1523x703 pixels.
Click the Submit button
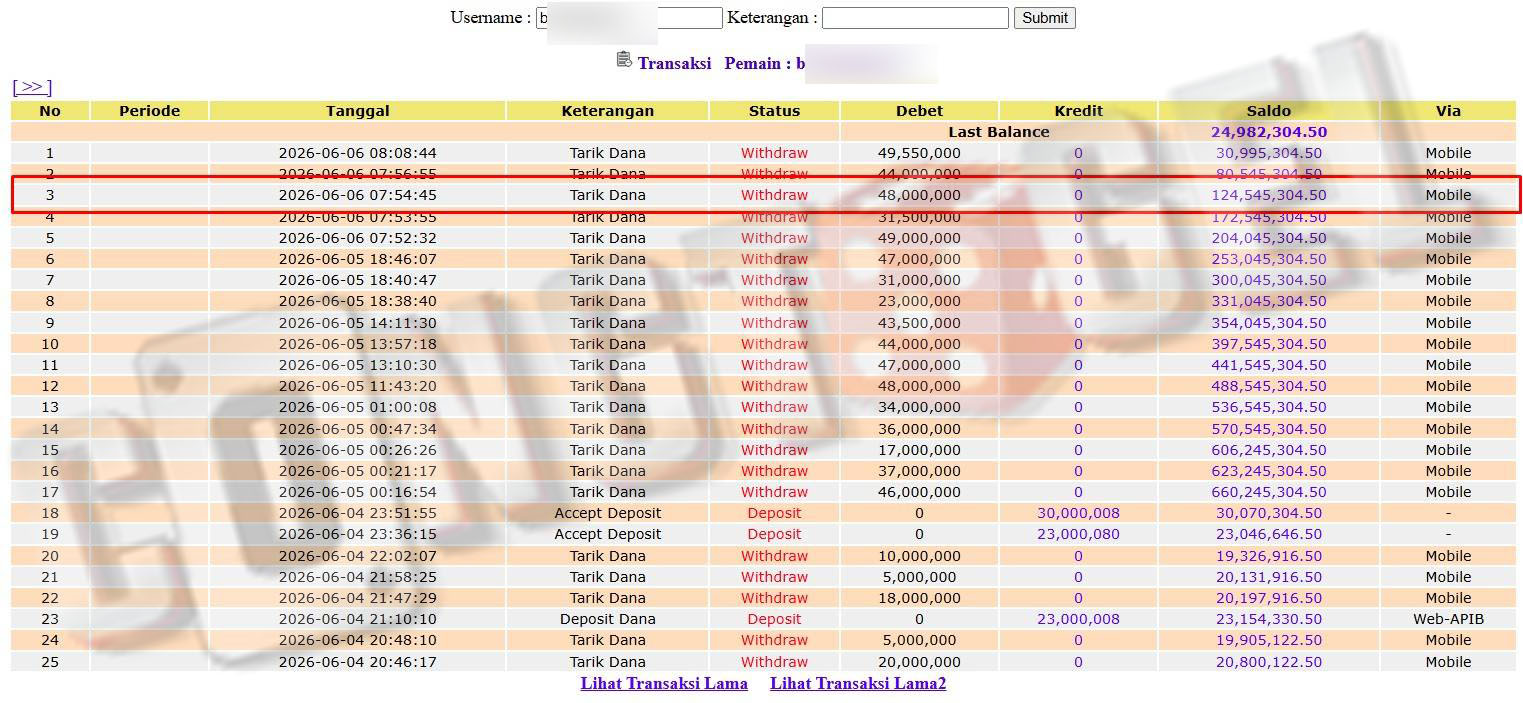click(x=1045, y=18)
